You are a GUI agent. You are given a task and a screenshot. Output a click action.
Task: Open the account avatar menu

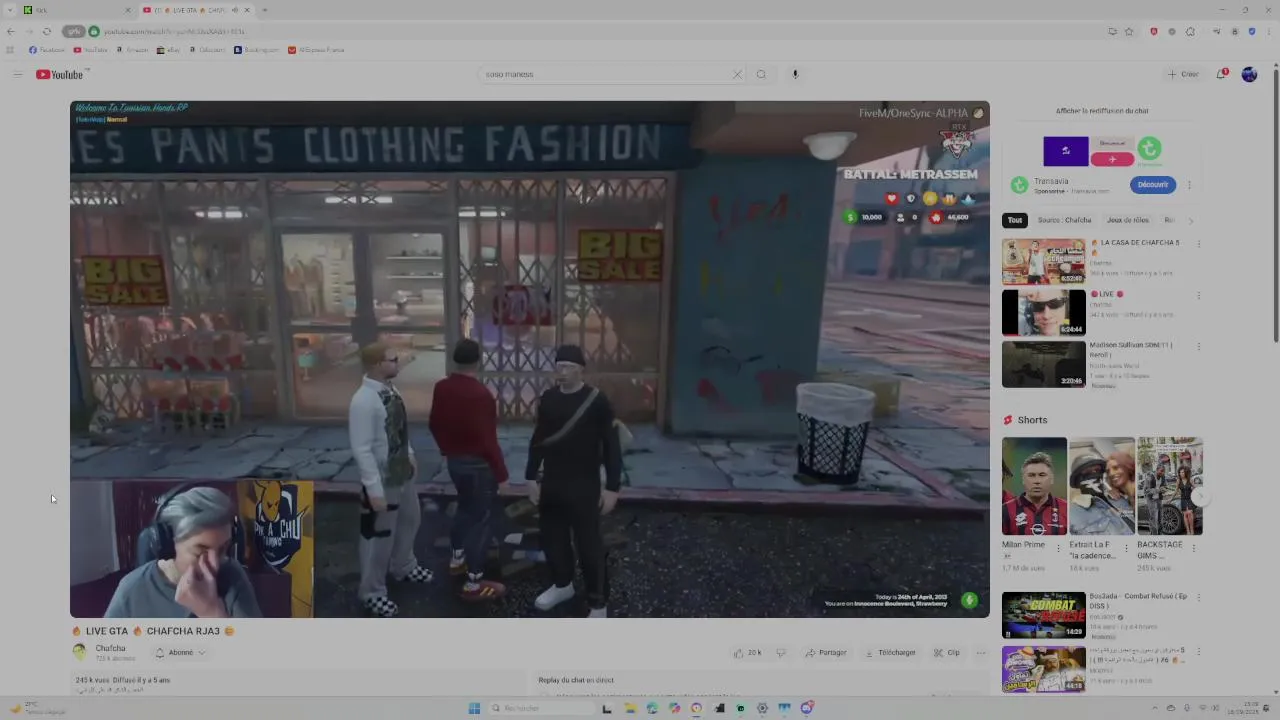coord(1249,74)
